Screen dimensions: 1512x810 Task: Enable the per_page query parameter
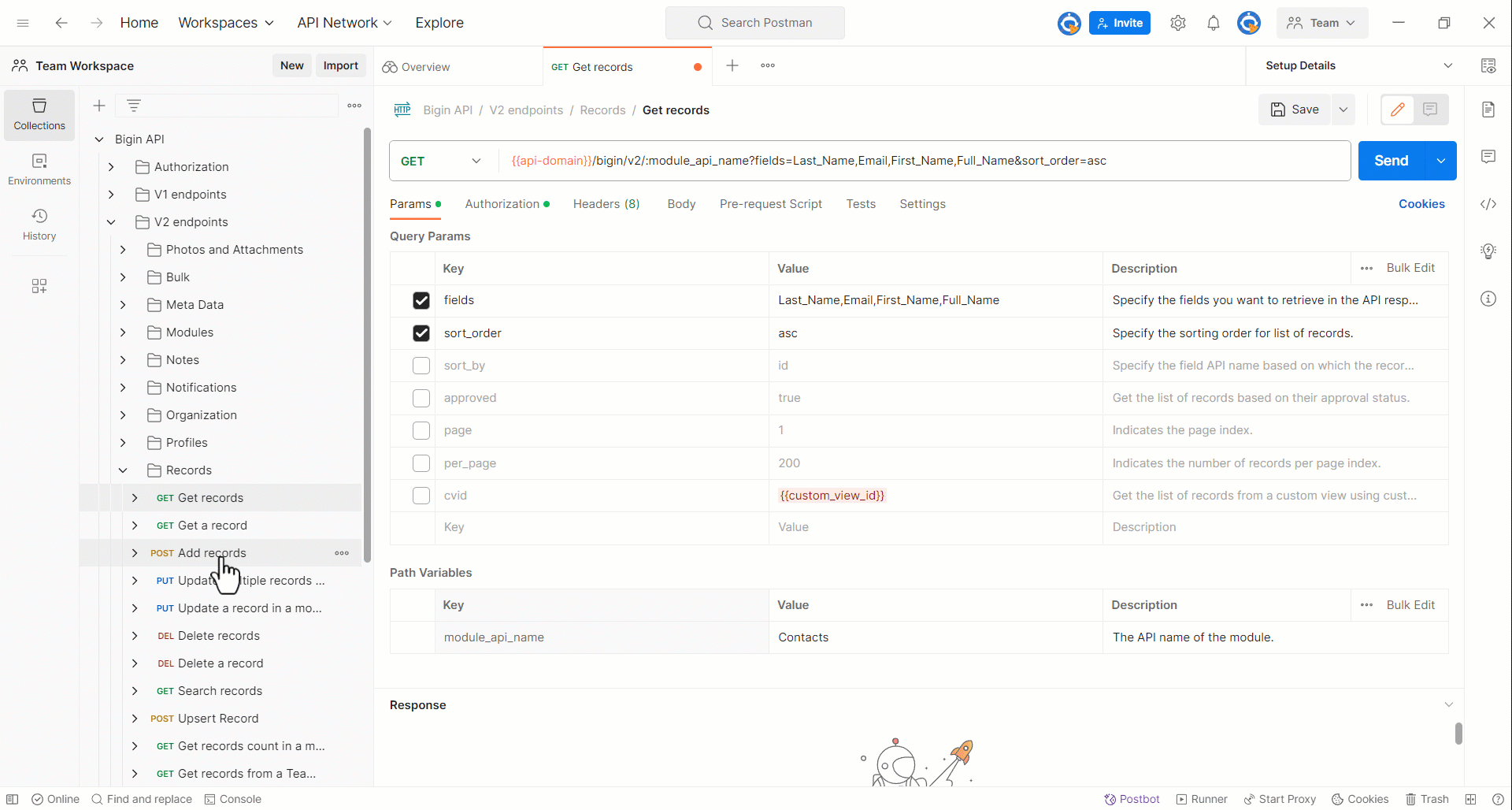point(421,463)
